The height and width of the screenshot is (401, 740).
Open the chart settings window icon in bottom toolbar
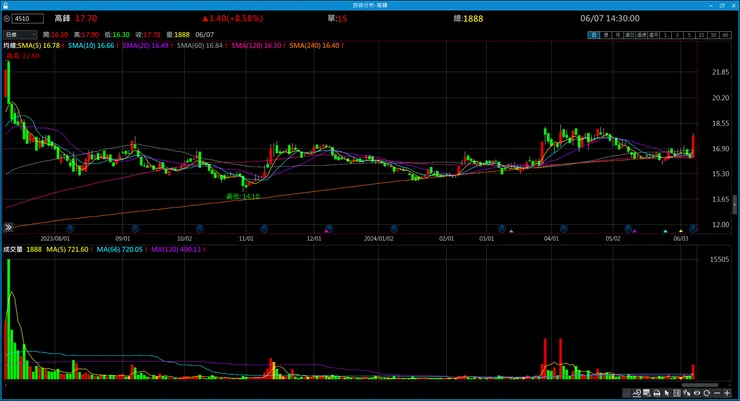647,393
